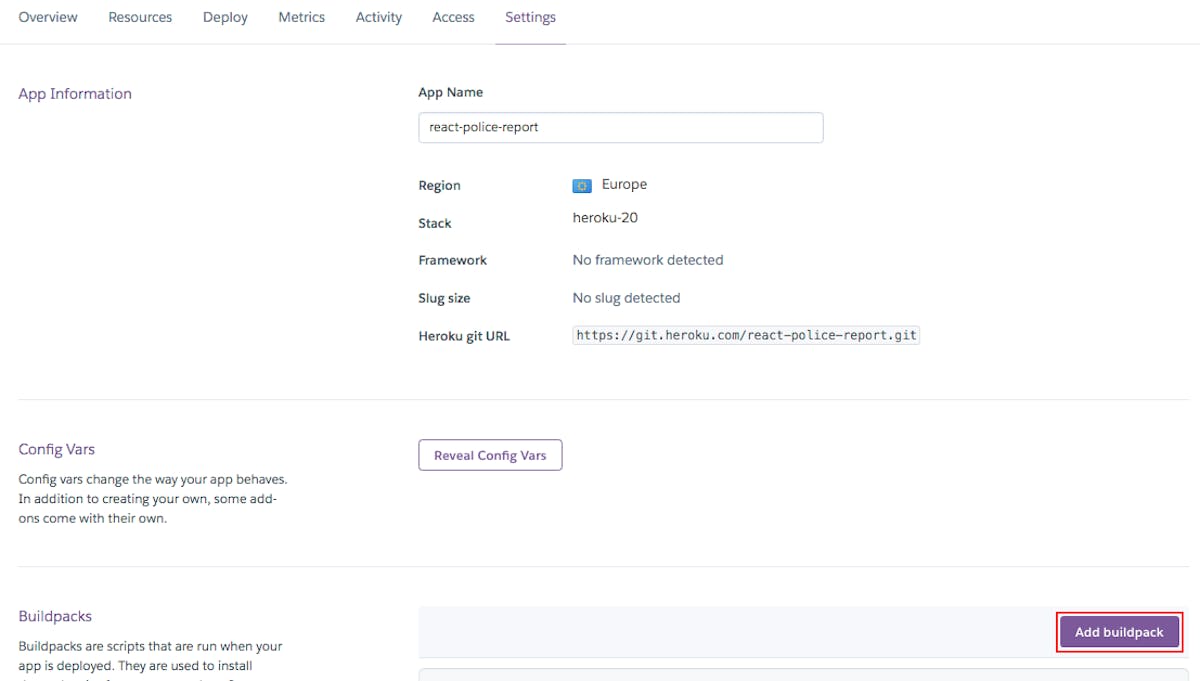Open the Metrics tab
The height and width of the screenshot is (681, 1200).
[x=301, y=17]
